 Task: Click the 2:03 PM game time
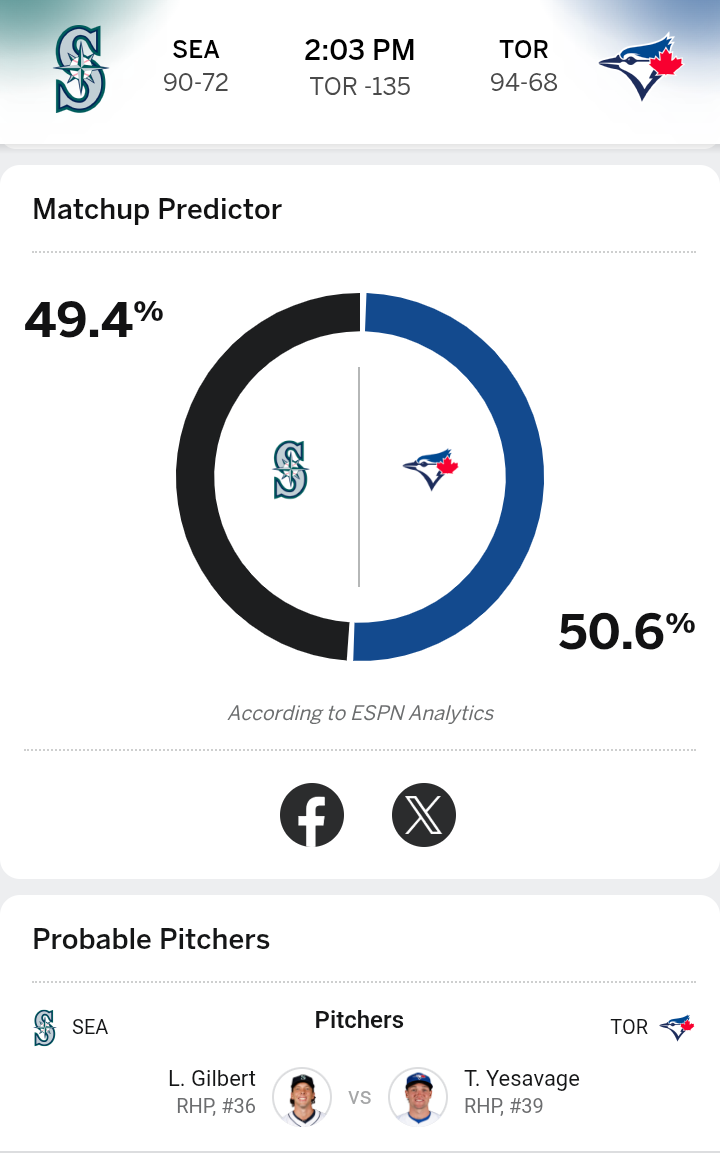point(360,50)
